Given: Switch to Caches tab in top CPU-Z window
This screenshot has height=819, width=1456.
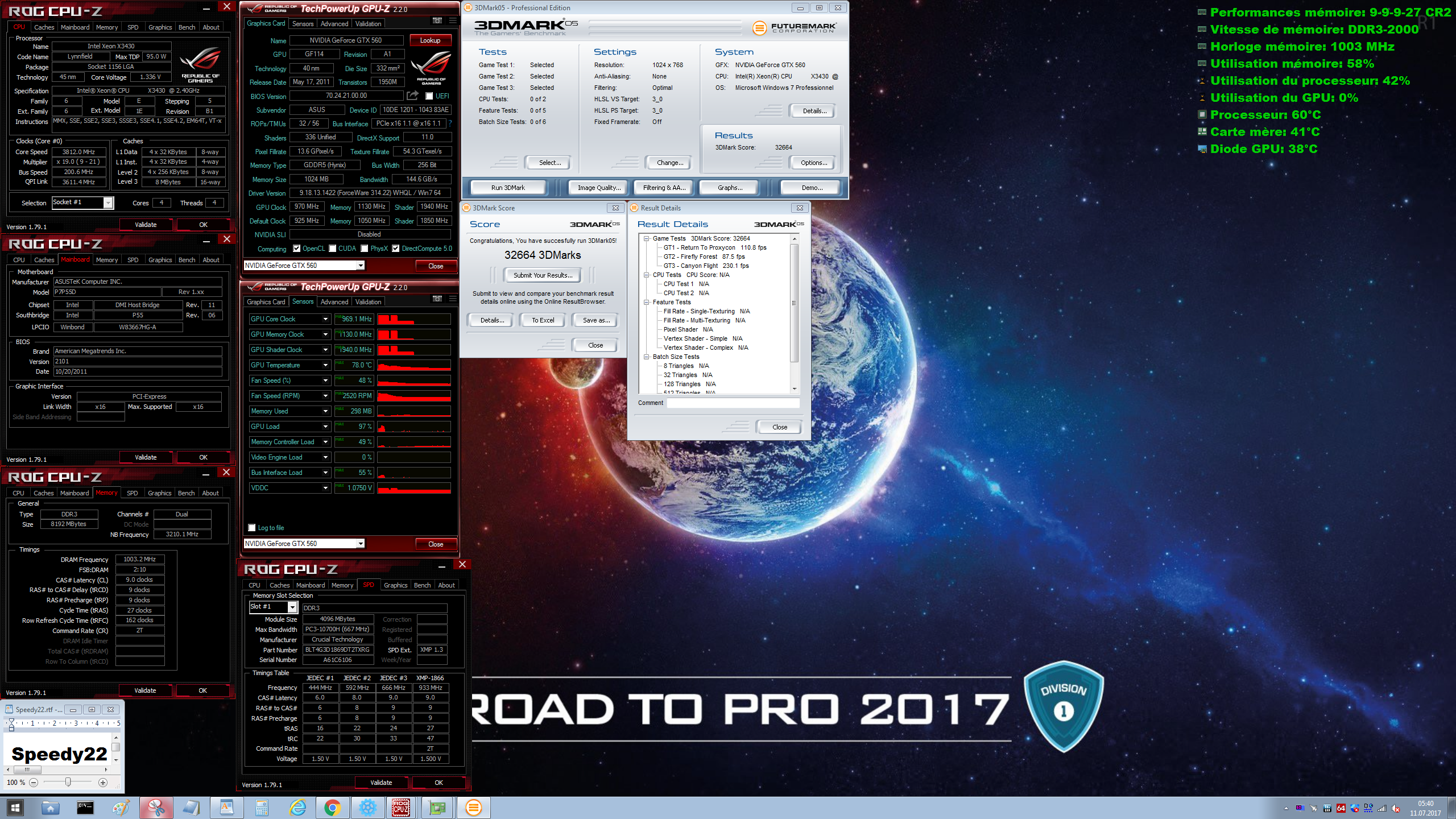Looking at the screenshot, I should click(x=44, y=27).
